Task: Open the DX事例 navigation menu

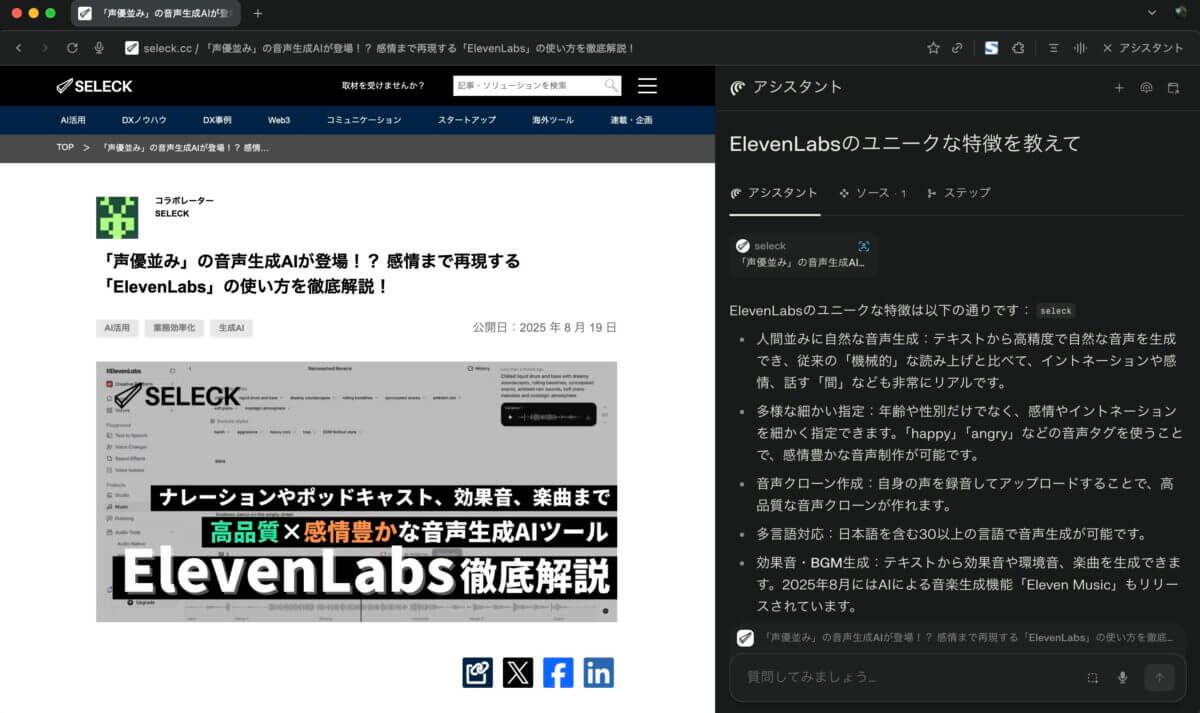Action: pyautogui.click(x=217, y=120)
